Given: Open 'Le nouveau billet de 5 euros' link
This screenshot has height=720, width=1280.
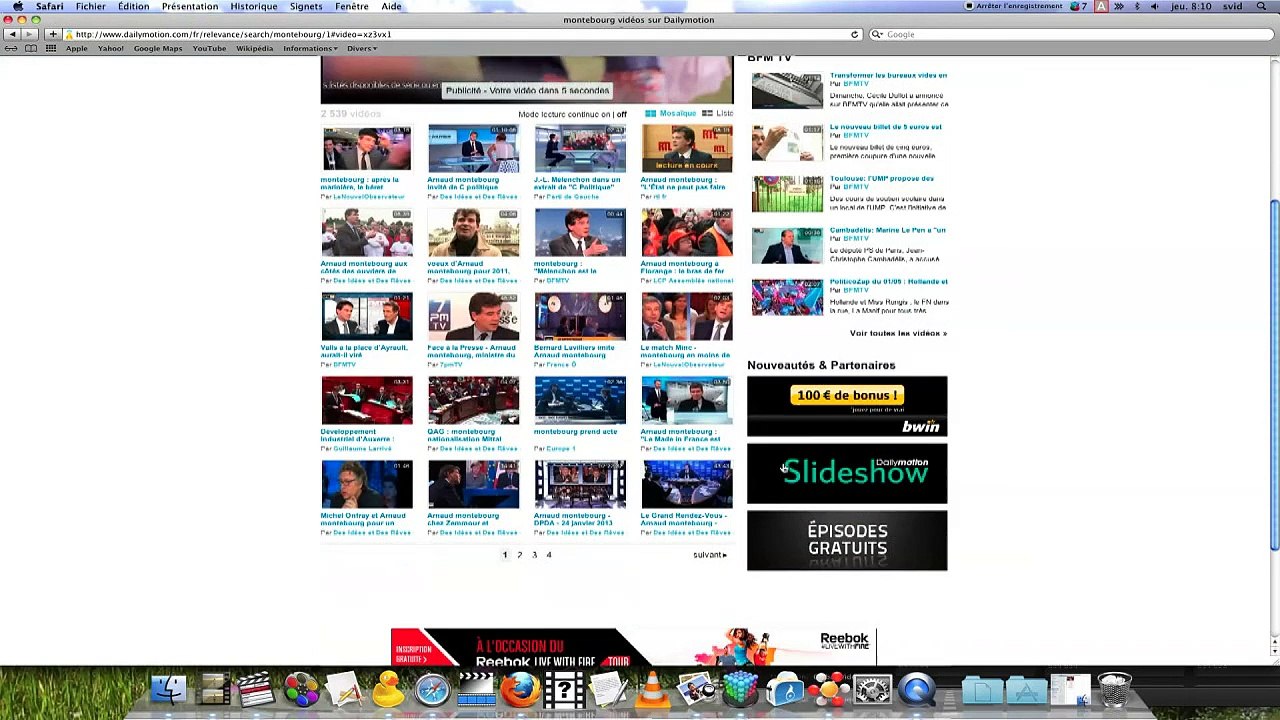Looking at the screenshot, I should pyautogui.click(x=885, y=127).
